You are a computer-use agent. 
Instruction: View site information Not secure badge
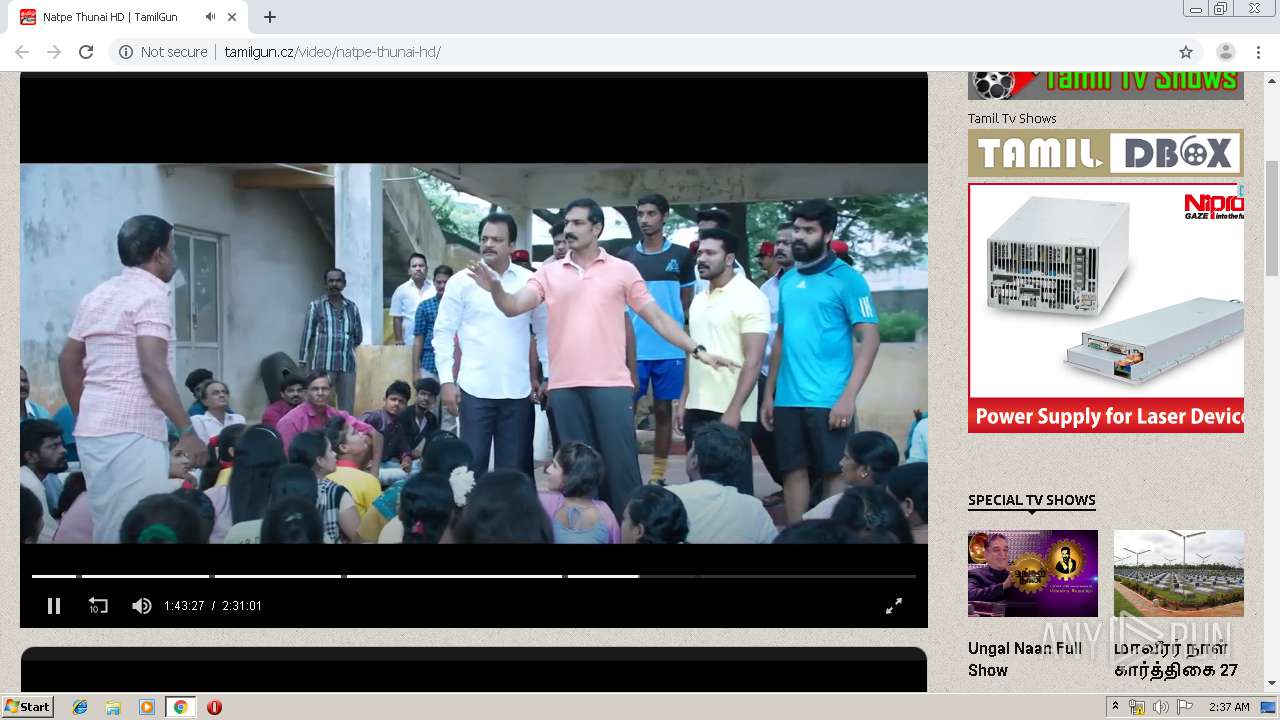click(163, 52)
